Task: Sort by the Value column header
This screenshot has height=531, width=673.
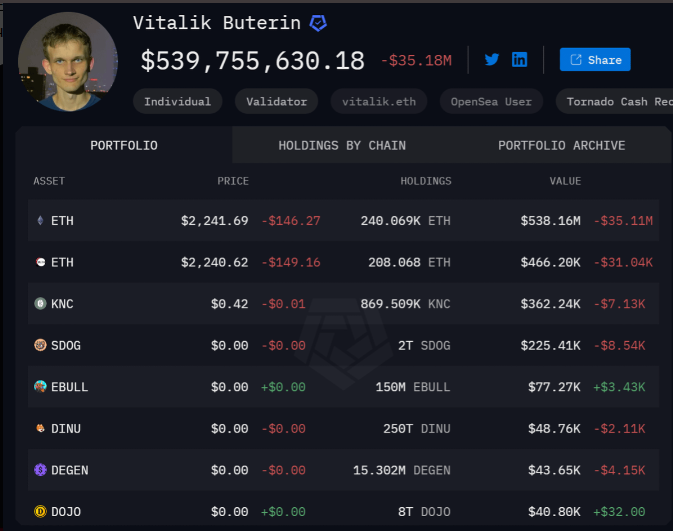Action: coord(565,181)
